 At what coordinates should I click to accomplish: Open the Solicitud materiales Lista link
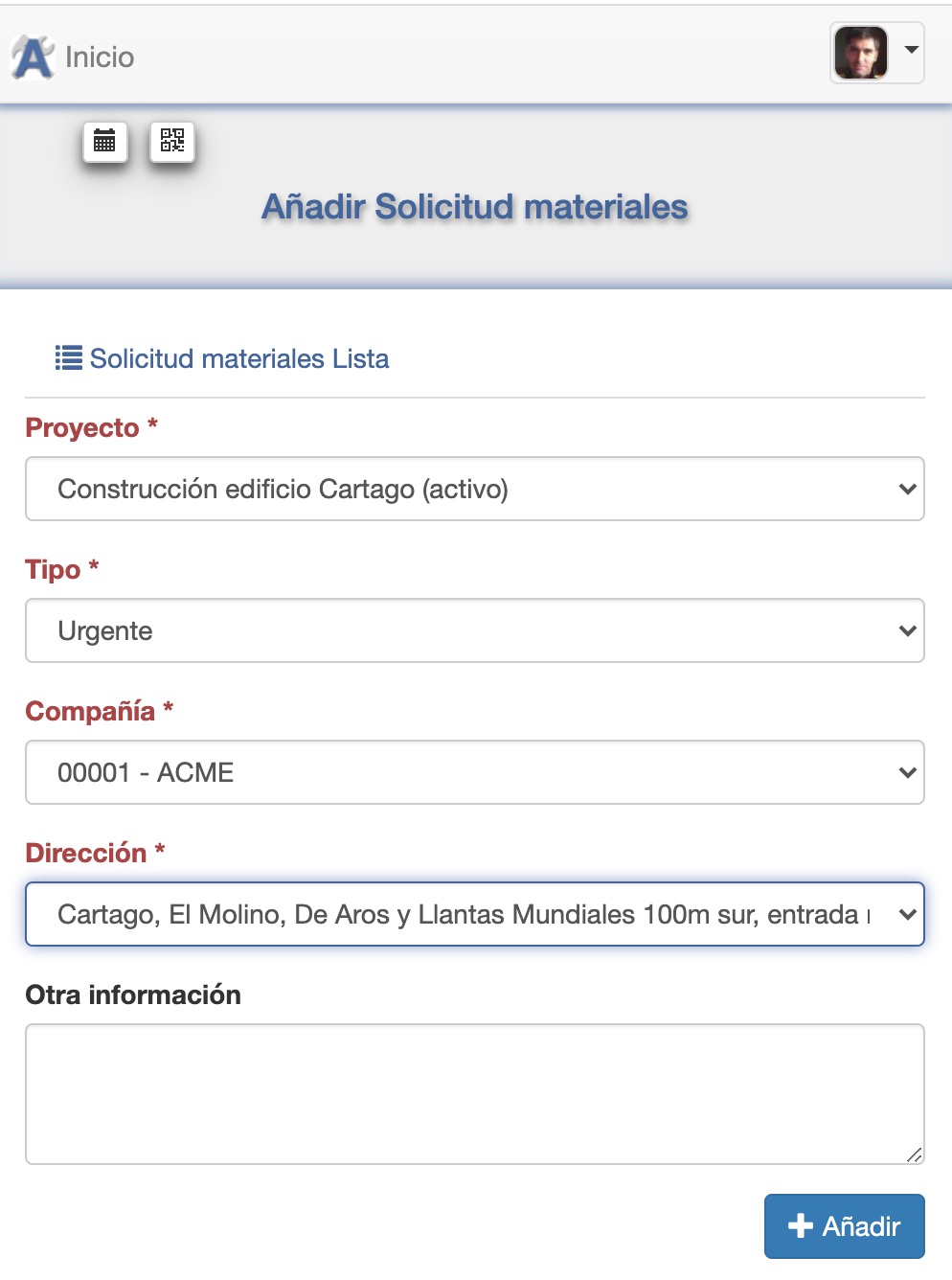pos(239,358)
